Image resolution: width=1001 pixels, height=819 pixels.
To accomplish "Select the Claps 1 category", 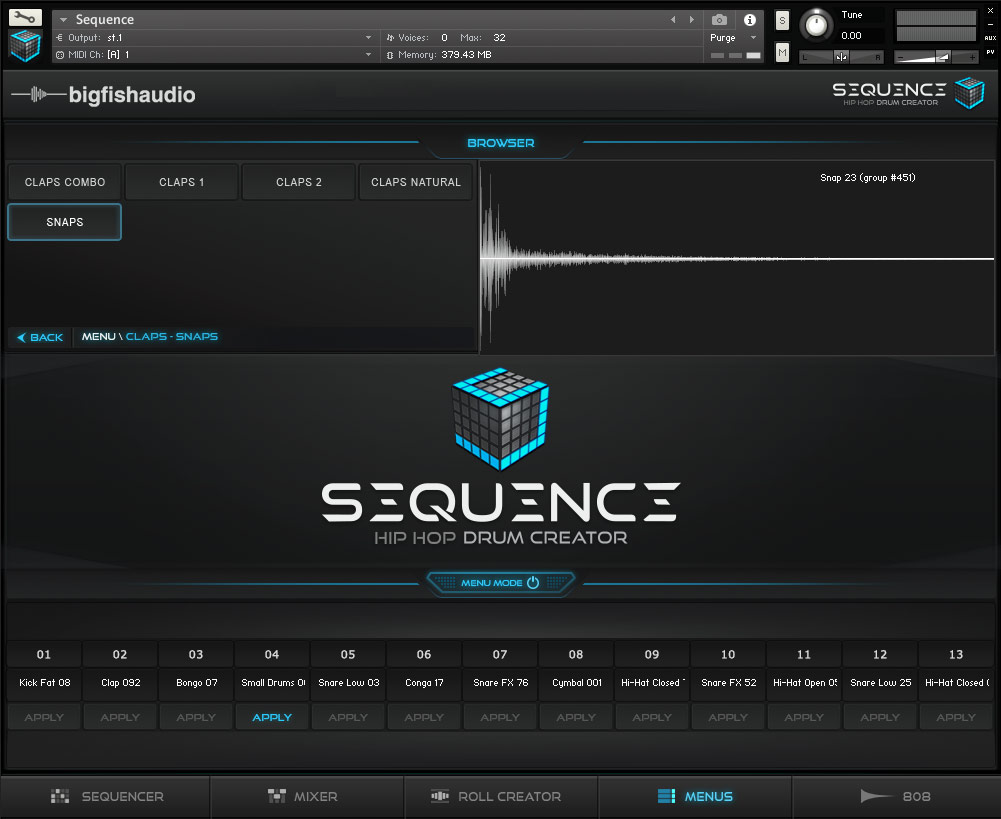I will coord(181,182).
